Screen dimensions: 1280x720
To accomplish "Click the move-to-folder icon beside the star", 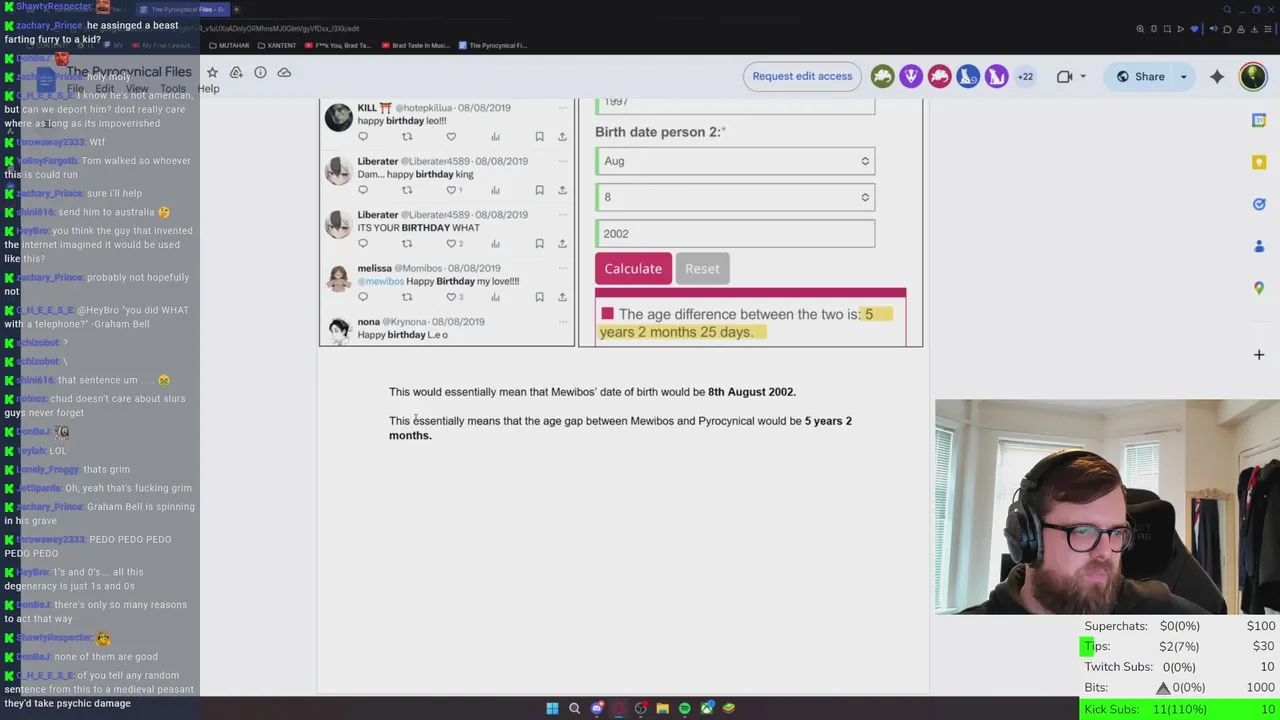I will [x=236, y=73].
